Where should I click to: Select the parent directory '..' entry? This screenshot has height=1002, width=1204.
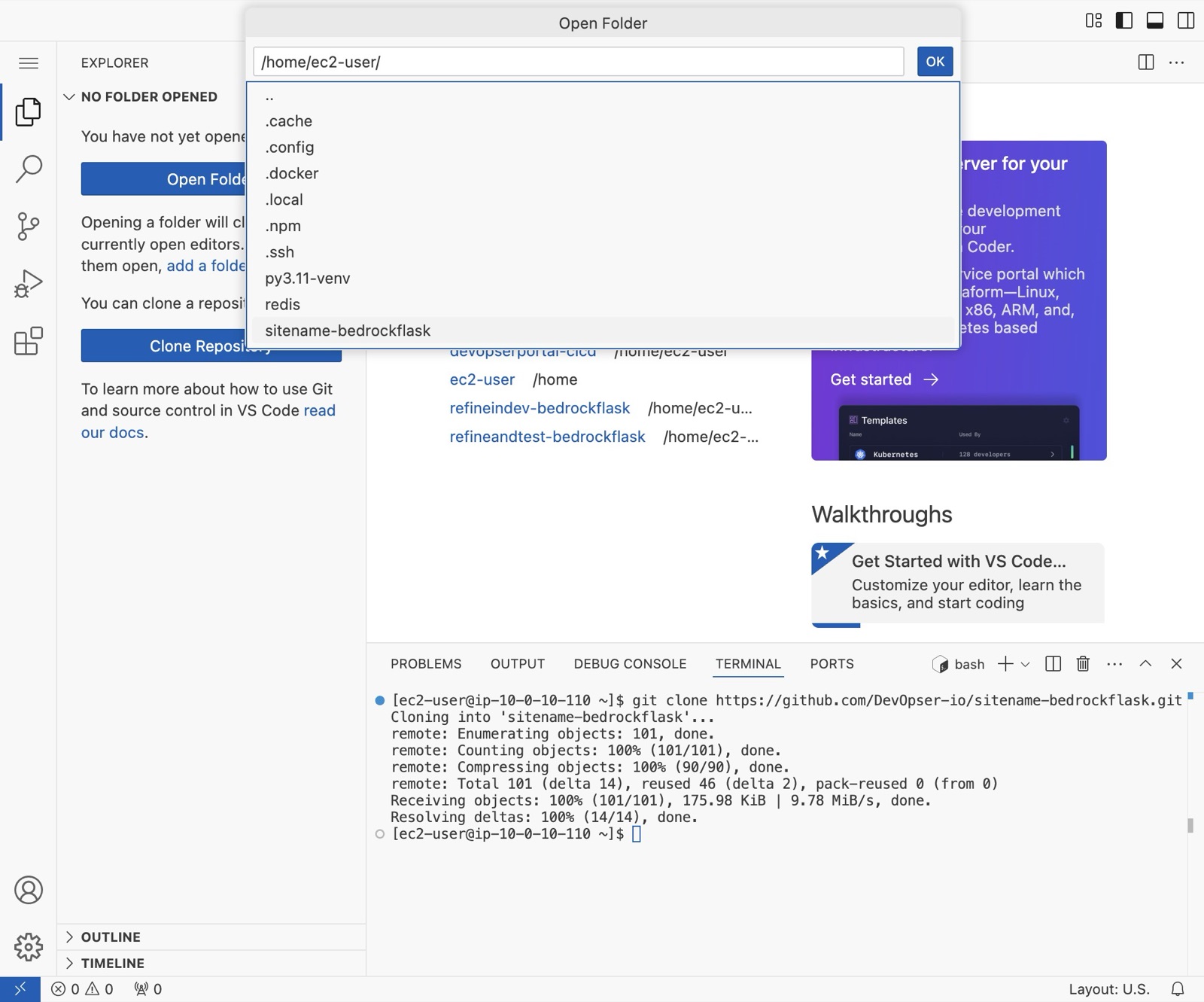[603, 96]
